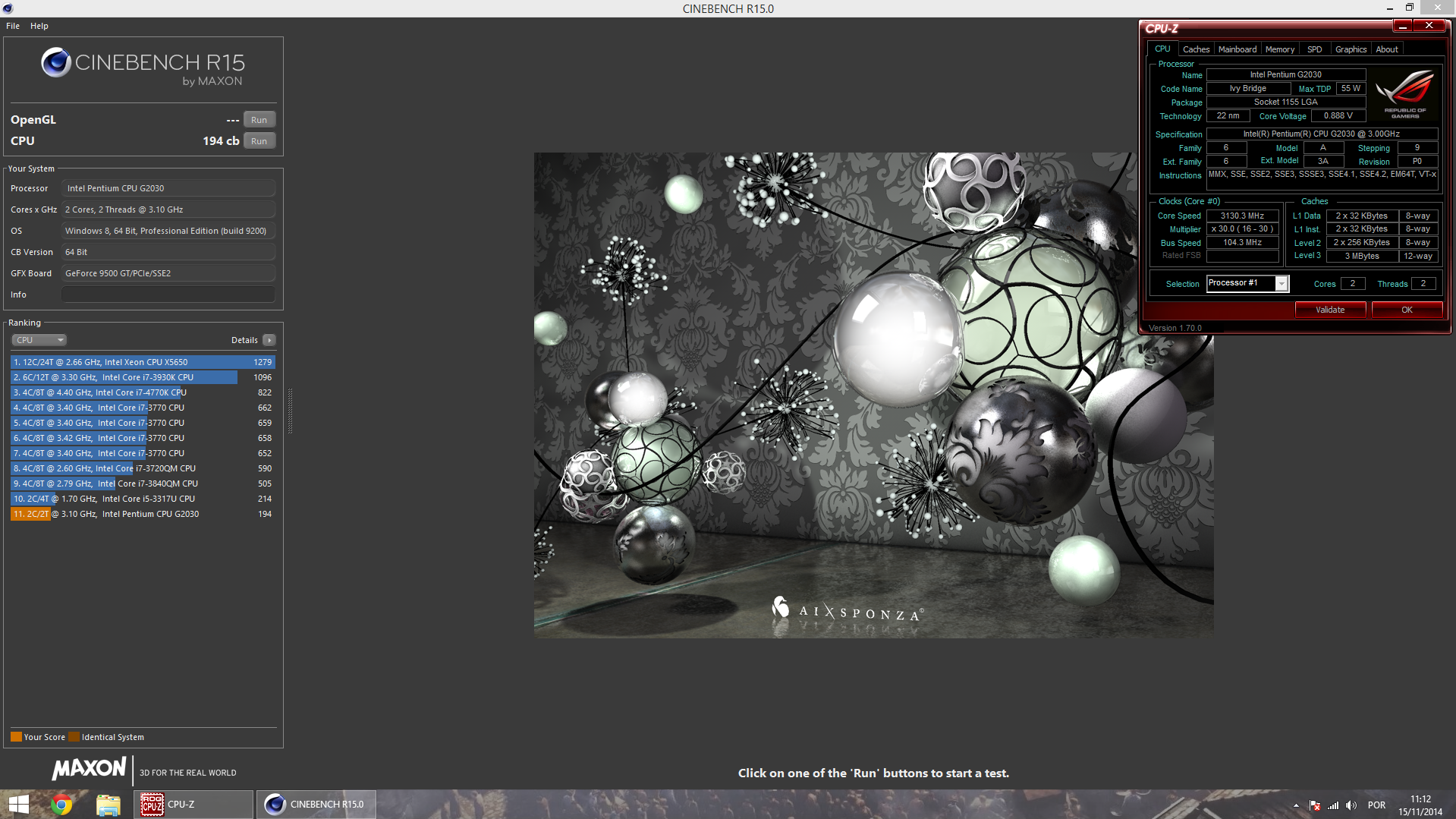The image size is (1456, 819).
Task: Click the Details arrow button in Ranking
Action: click(269, 340)
